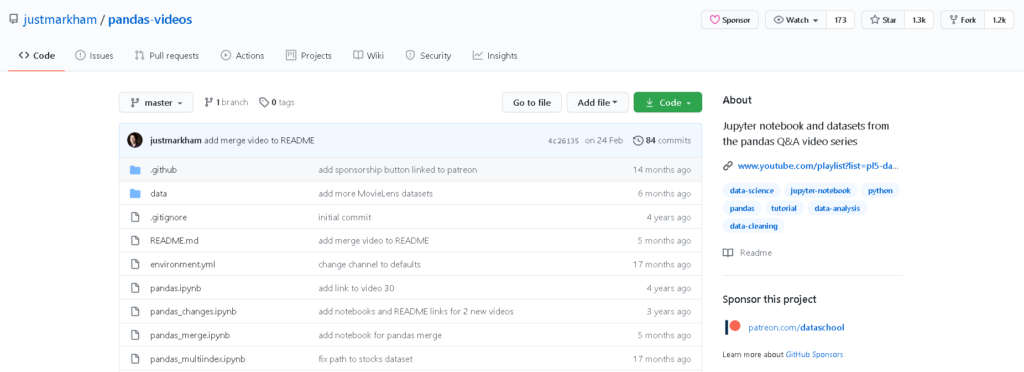Image resolution: width=1024 pixels, height=372 pixels.
Task: Expand the Add file dropdown
Action: click(x=598, y=102)
